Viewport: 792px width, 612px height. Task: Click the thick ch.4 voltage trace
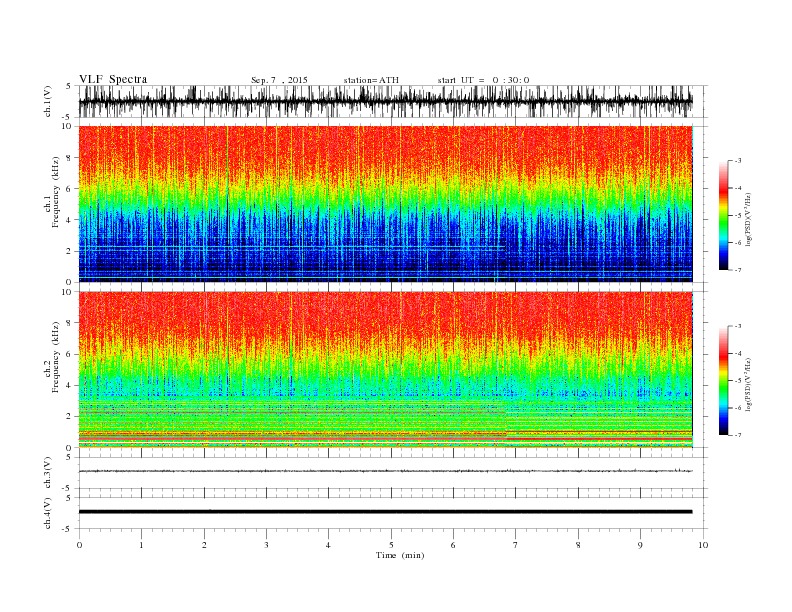click(385, 512)
